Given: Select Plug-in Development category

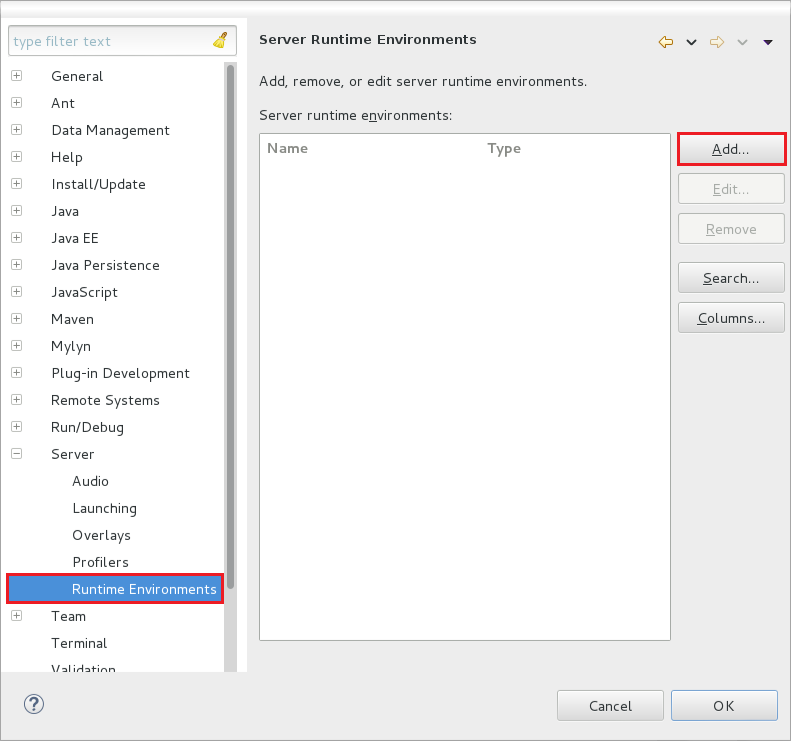Looking at the screenshot, I should point(121,373).
